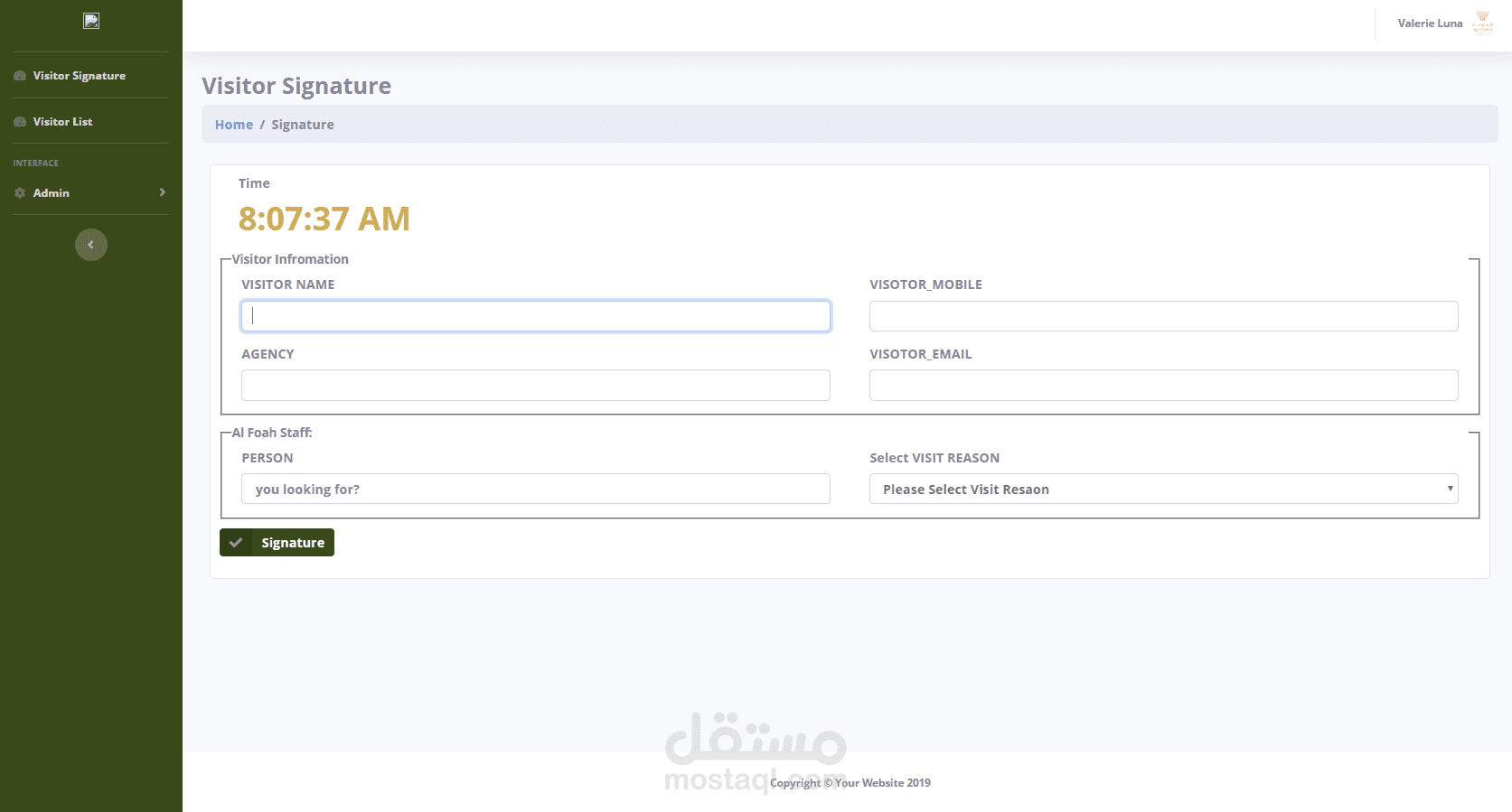This screenshot has height=812, width=1512.
Task: Click the Visitor Infromation legend label
Action: (x=290, y=259)
